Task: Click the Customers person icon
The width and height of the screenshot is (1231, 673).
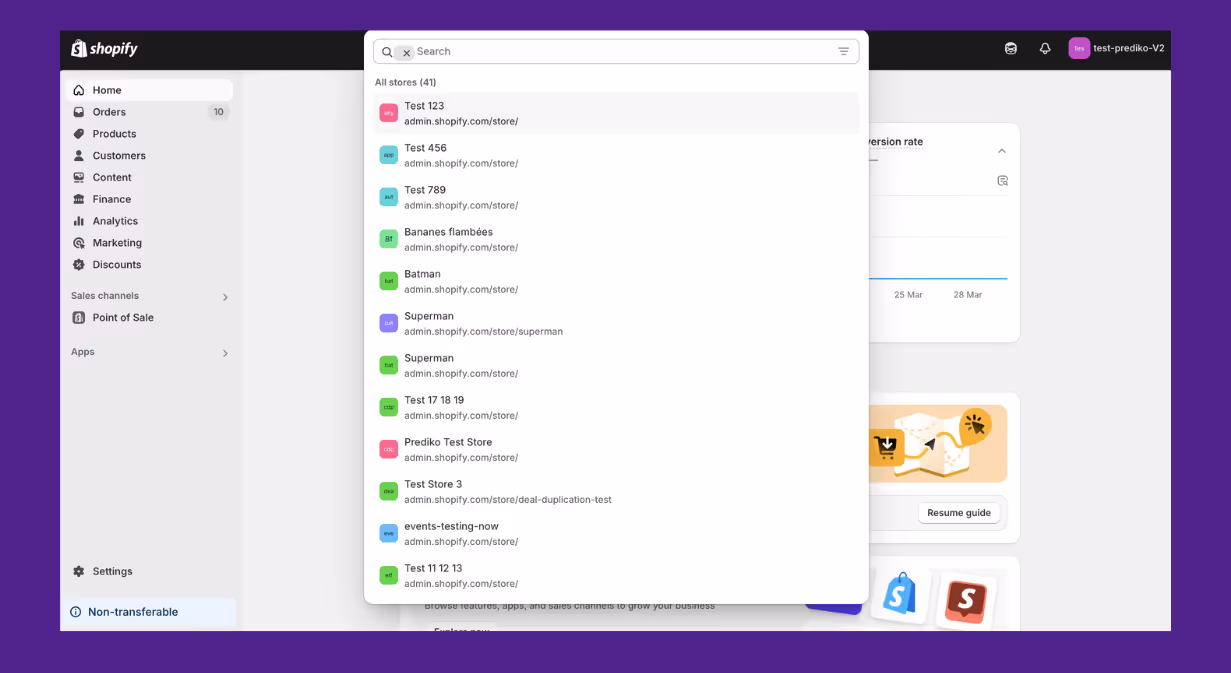Action: 79,156
